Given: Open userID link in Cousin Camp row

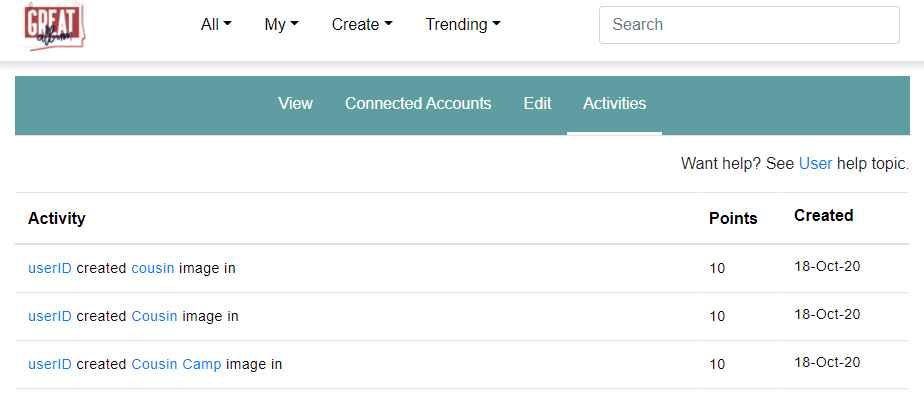Looking at the screenshot, I should (50, 364).
